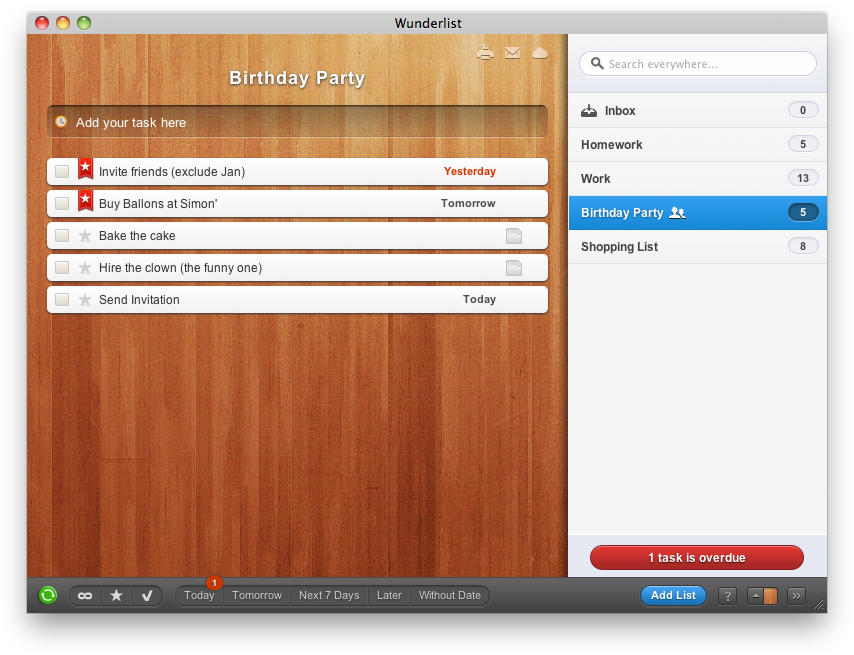Click the Birthday Party title
The width and height of the screenshot is (854, 655).
(297, 78)
